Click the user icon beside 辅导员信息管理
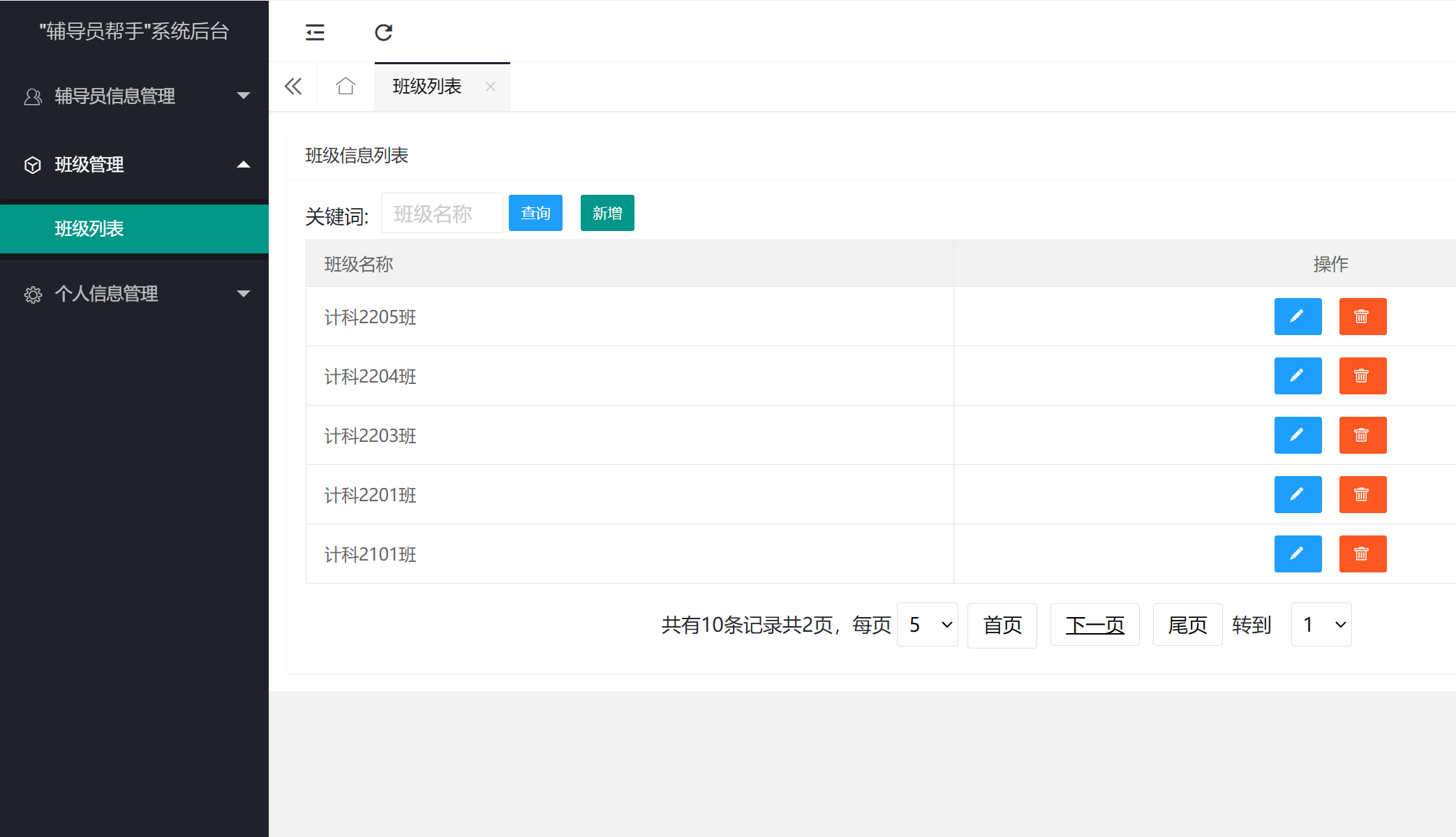 pos(32,96)
